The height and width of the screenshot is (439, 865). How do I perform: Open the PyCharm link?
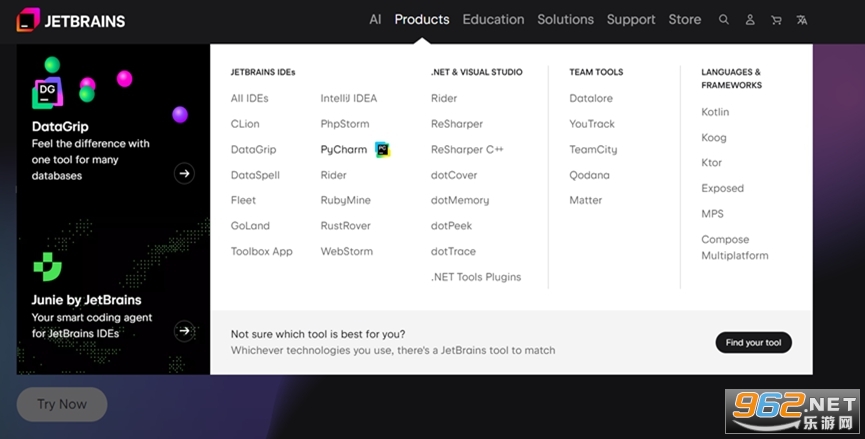[x=344, y=149]
